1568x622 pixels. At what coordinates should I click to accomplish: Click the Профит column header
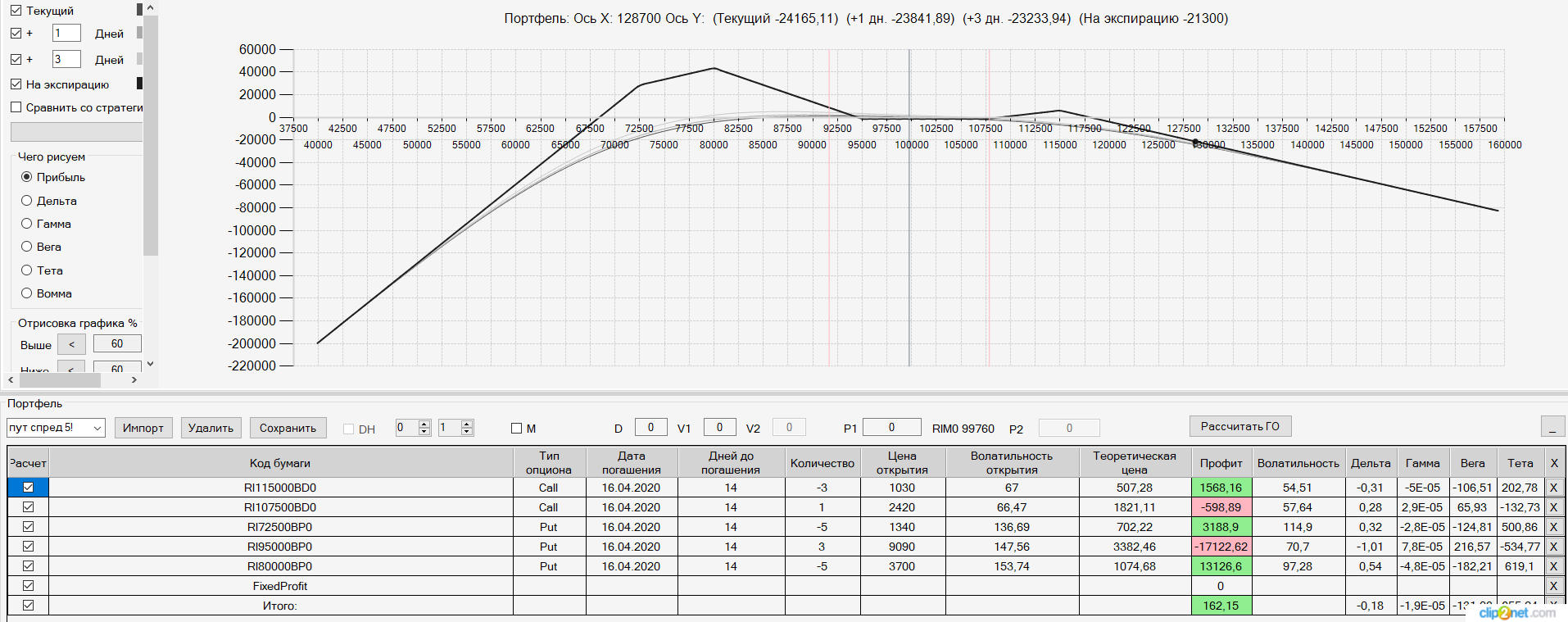coord(1221,463)
